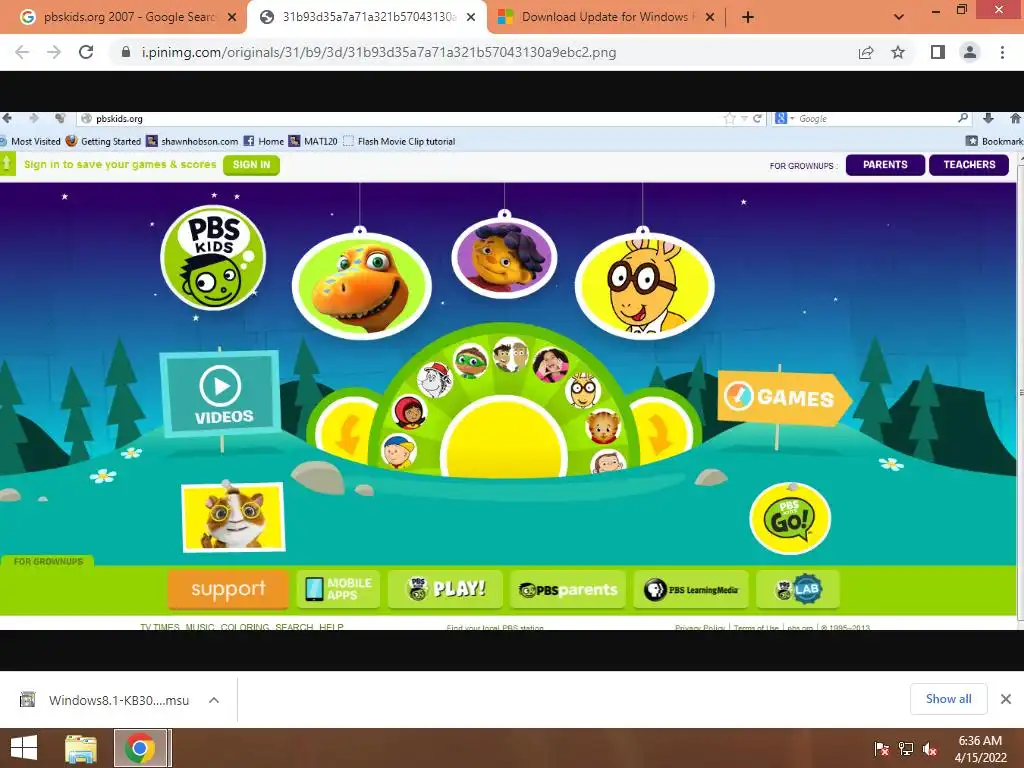Close the downloads bar
Image resolution: width=1024 pixels, height=768 pixels.
[x=1006, y=699]
